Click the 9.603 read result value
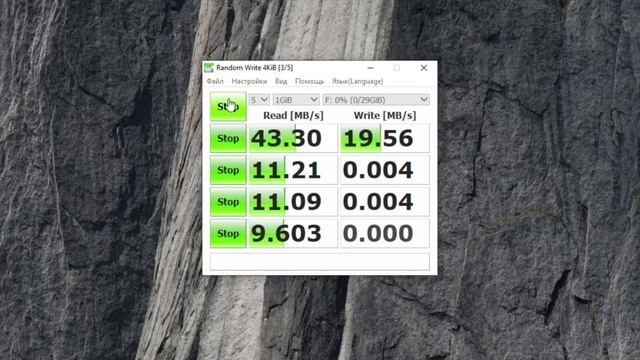This screenshot has width=640, height=360. tap(293, 233)
